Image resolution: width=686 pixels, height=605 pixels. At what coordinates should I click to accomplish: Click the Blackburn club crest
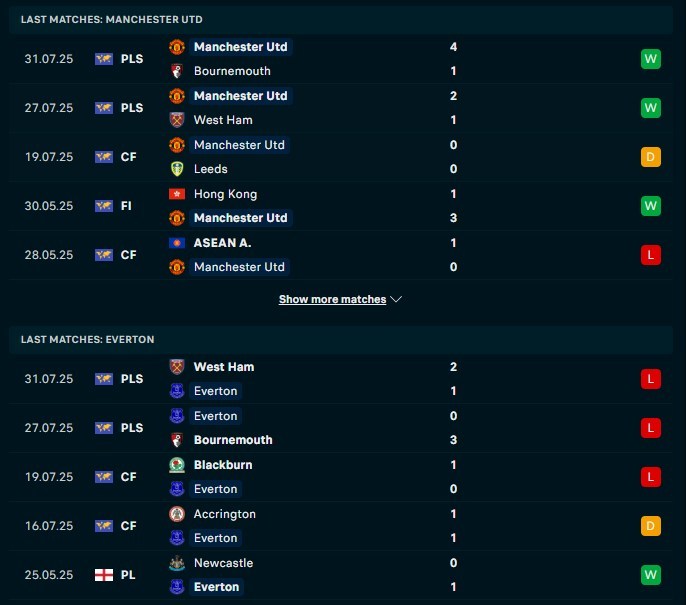tap(177, 465)
